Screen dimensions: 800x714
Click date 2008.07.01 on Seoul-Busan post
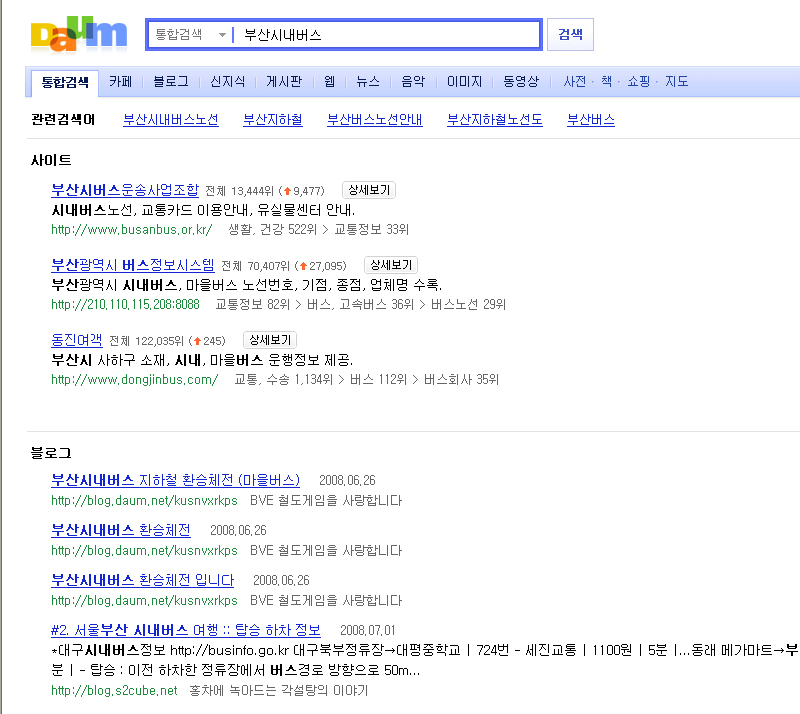point(368,631)
